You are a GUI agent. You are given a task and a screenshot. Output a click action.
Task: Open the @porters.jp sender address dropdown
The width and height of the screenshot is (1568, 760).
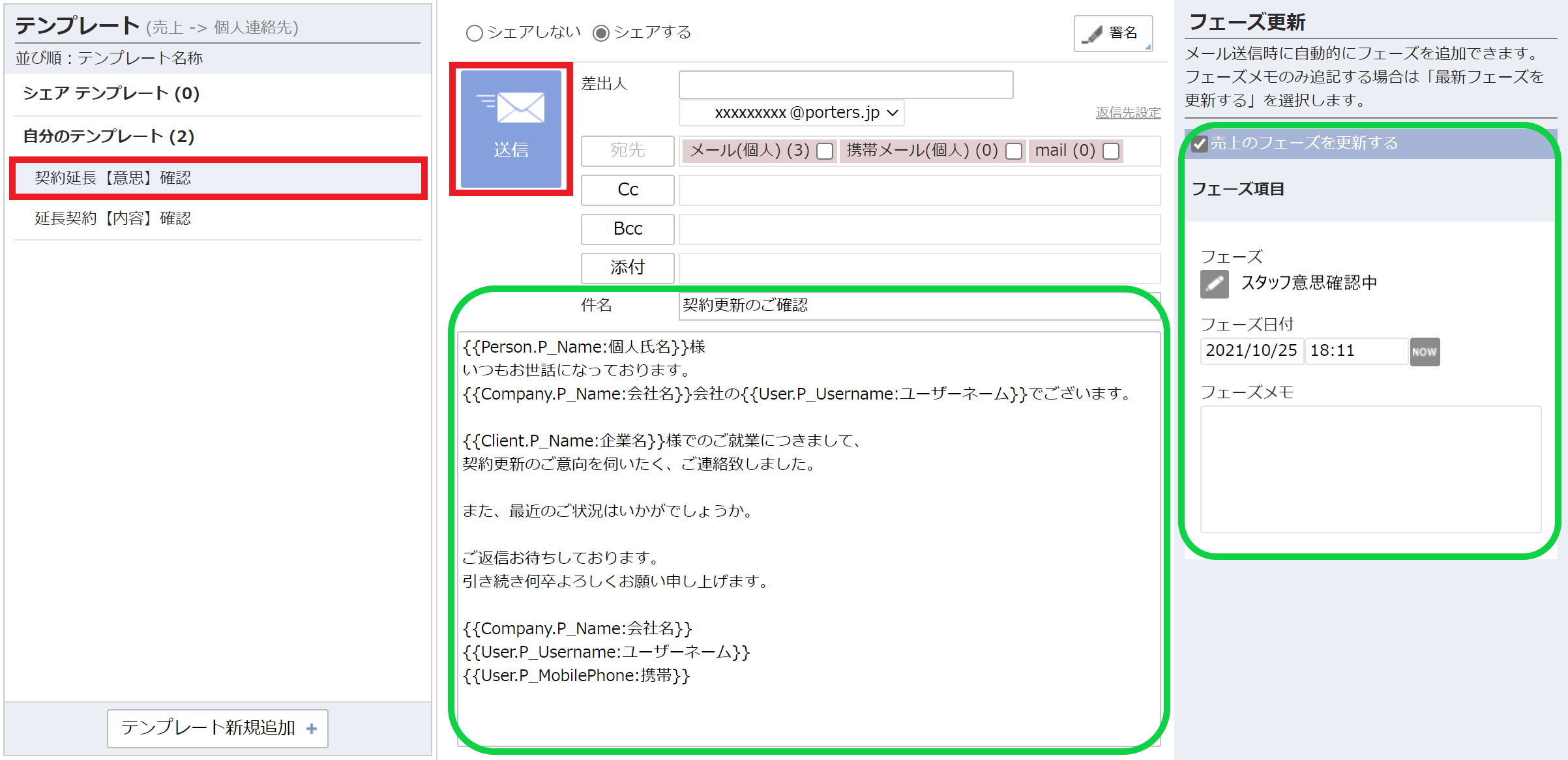[x=791, y=113]
